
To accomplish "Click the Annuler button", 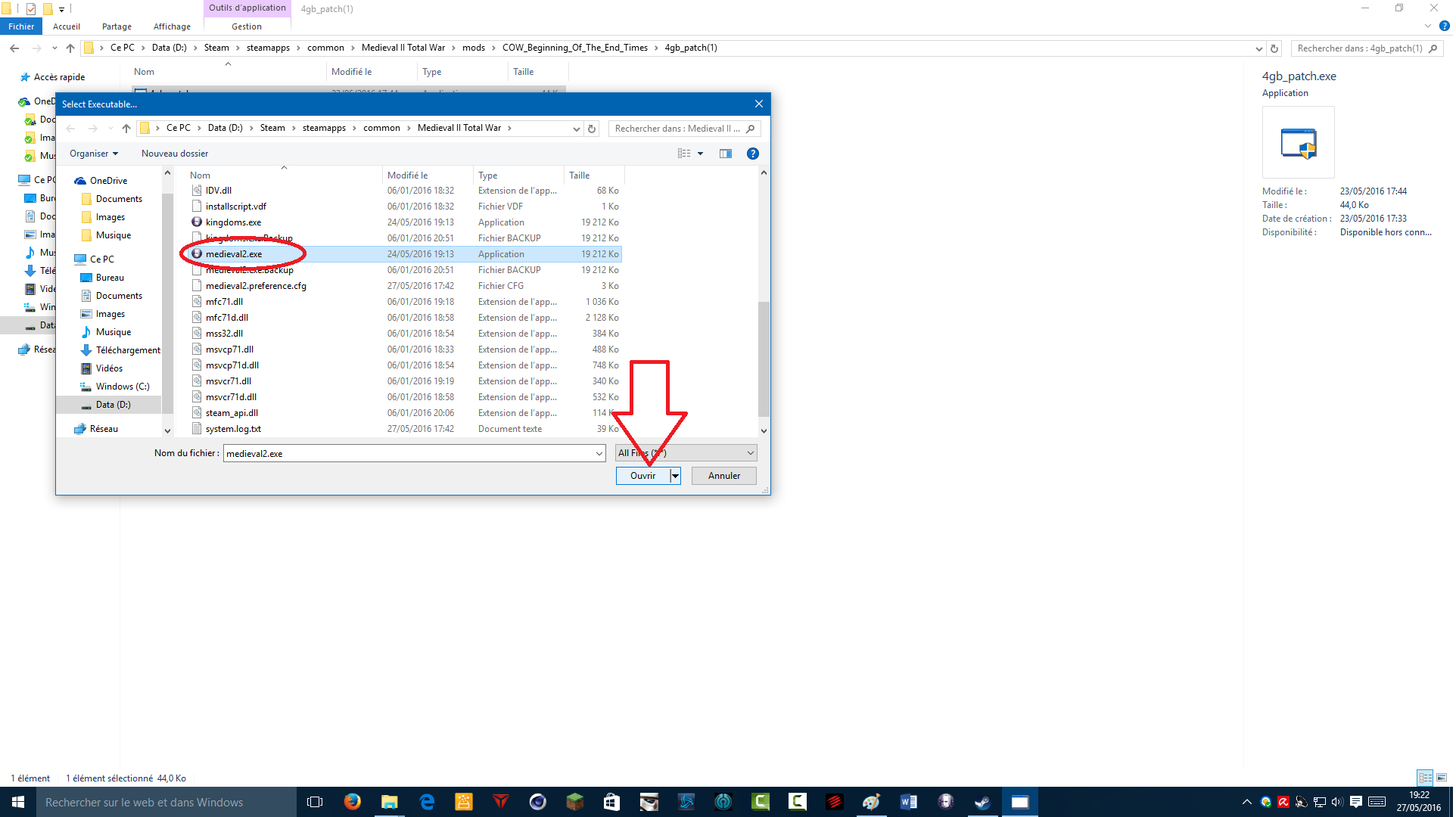I will click(x=724, y=476).
